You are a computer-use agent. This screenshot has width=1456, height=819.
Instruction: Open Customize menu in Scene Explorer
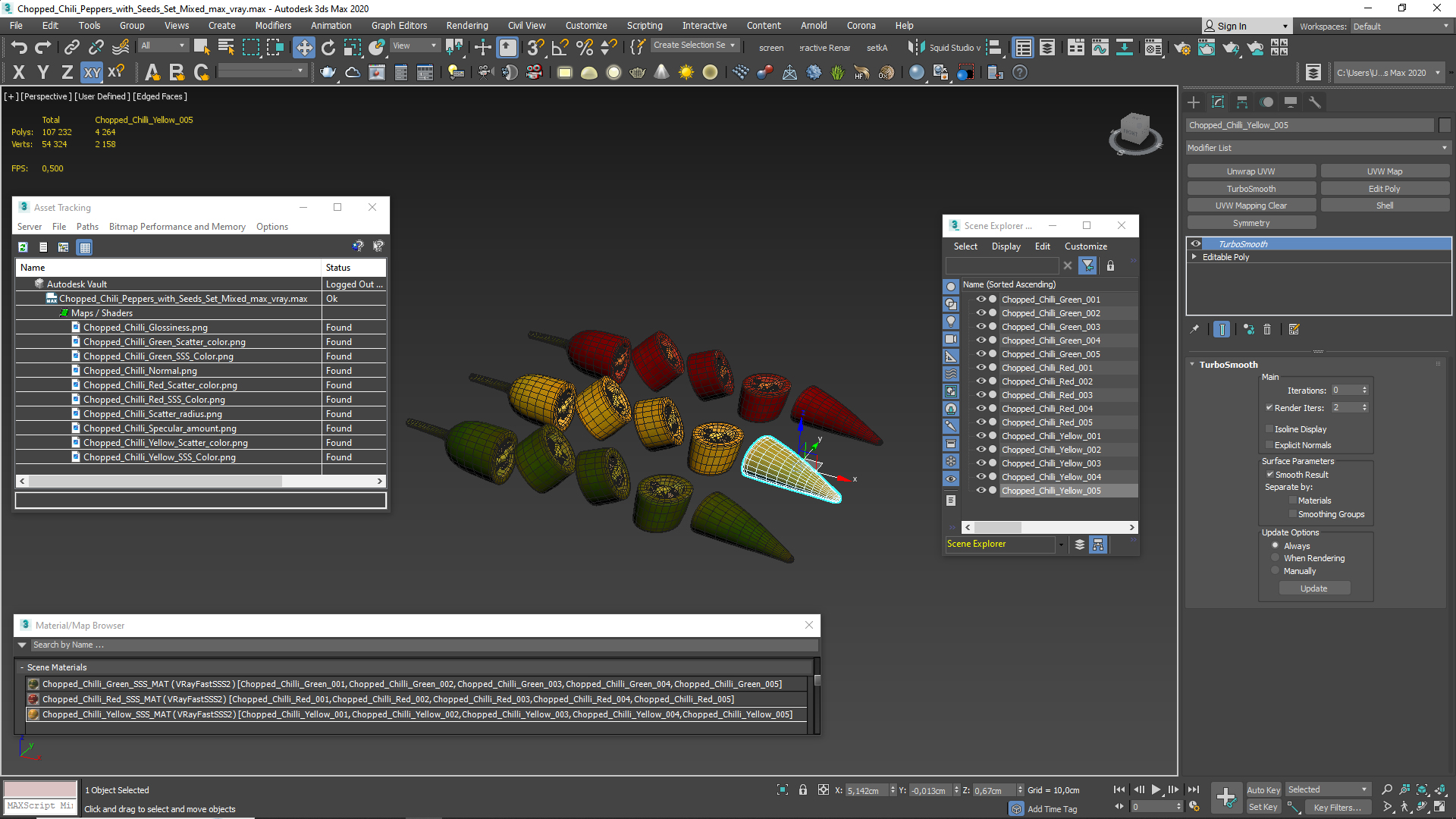pos(1085,246)
